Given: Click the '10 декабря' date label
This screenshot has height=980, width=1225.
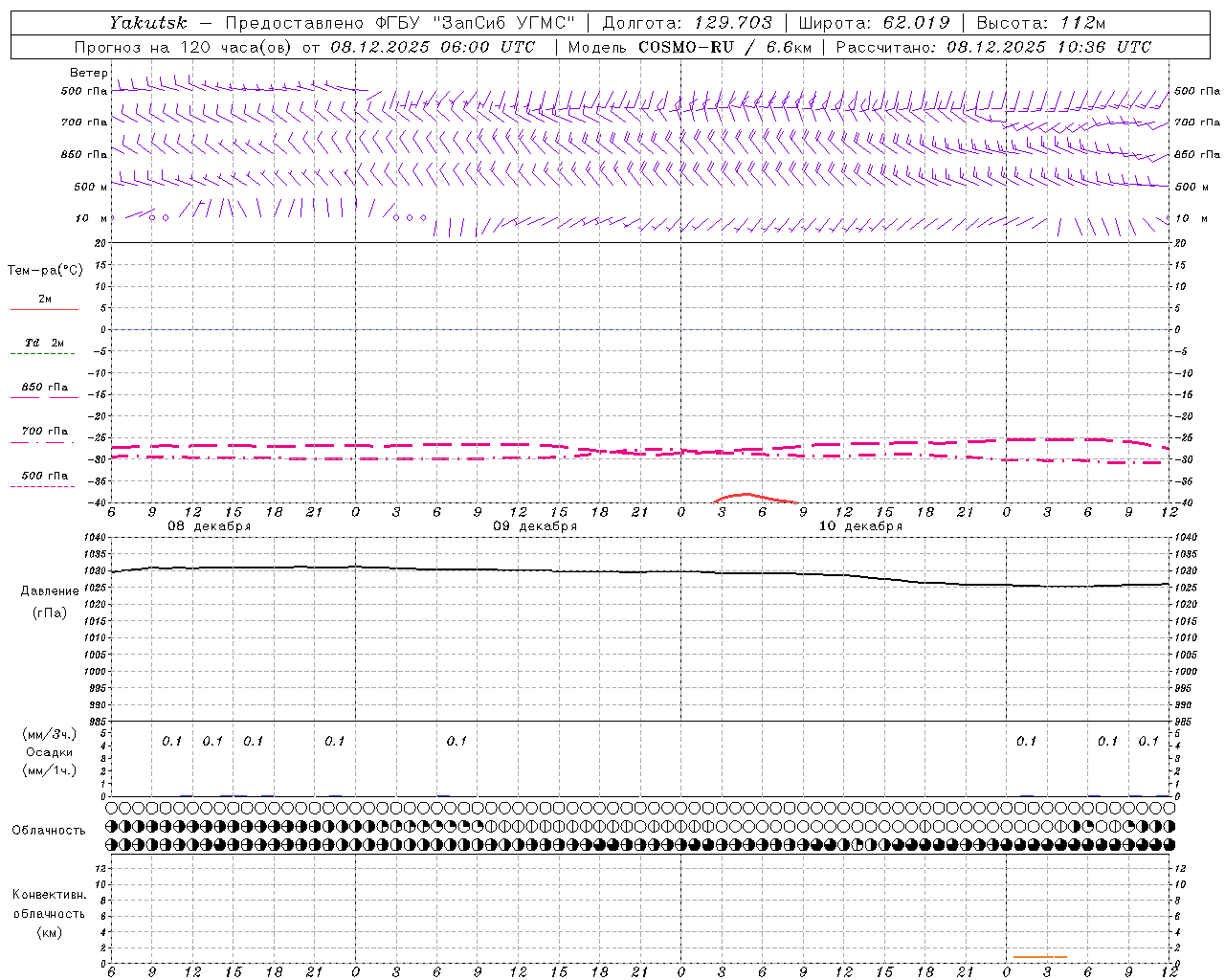Looking at the screenshot, I should [860, 526].
